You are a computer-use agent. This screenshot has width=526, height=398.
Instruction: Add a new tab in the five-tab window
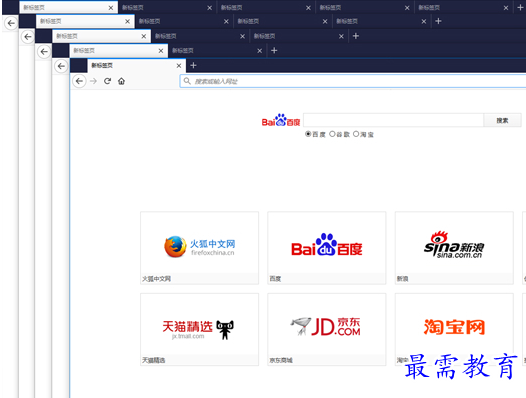point(520,7)
